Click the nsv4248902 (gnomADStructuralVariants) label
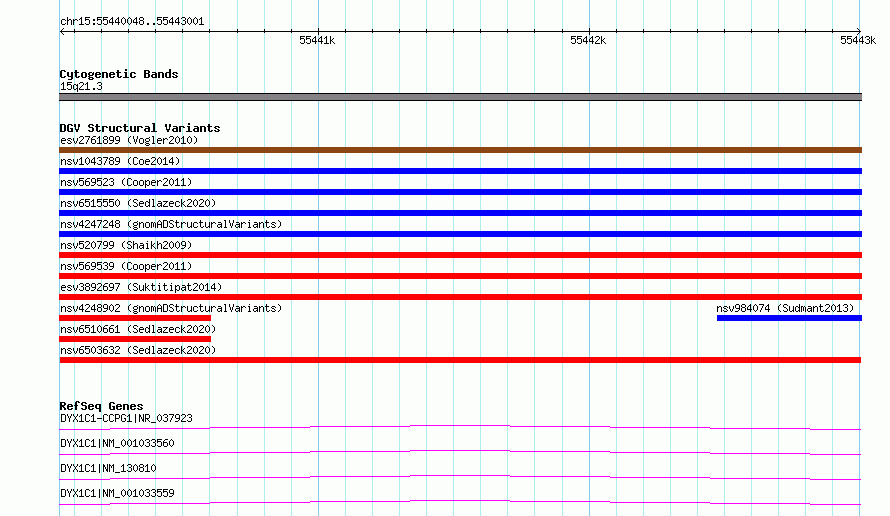The height and width of the screenshot is (516, 890). point(171,308)
